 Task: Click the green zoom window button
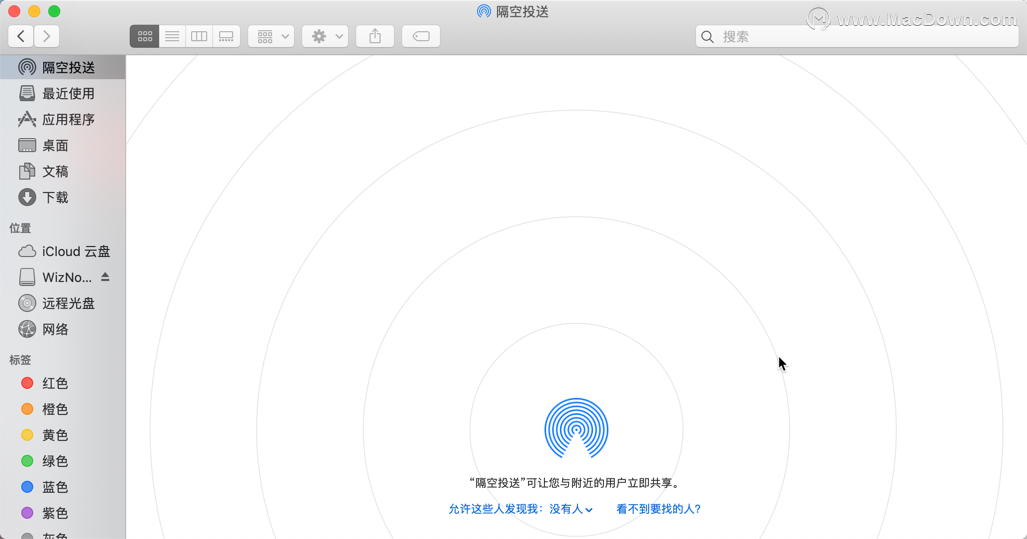point(54,11)
